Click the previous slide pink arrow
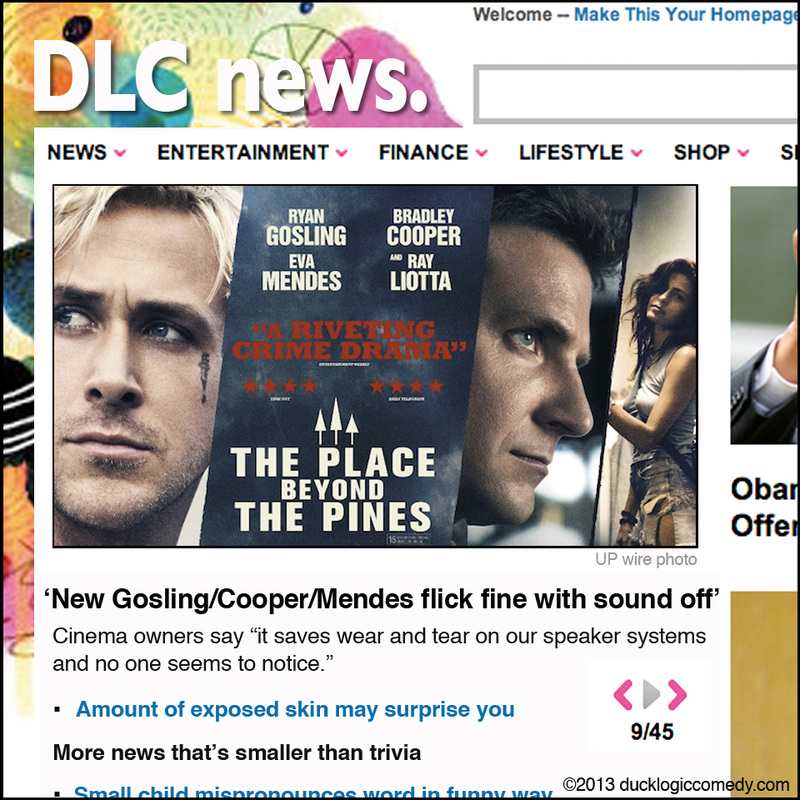The width and height of the screenshot is (800, 800). click(623, 694)
